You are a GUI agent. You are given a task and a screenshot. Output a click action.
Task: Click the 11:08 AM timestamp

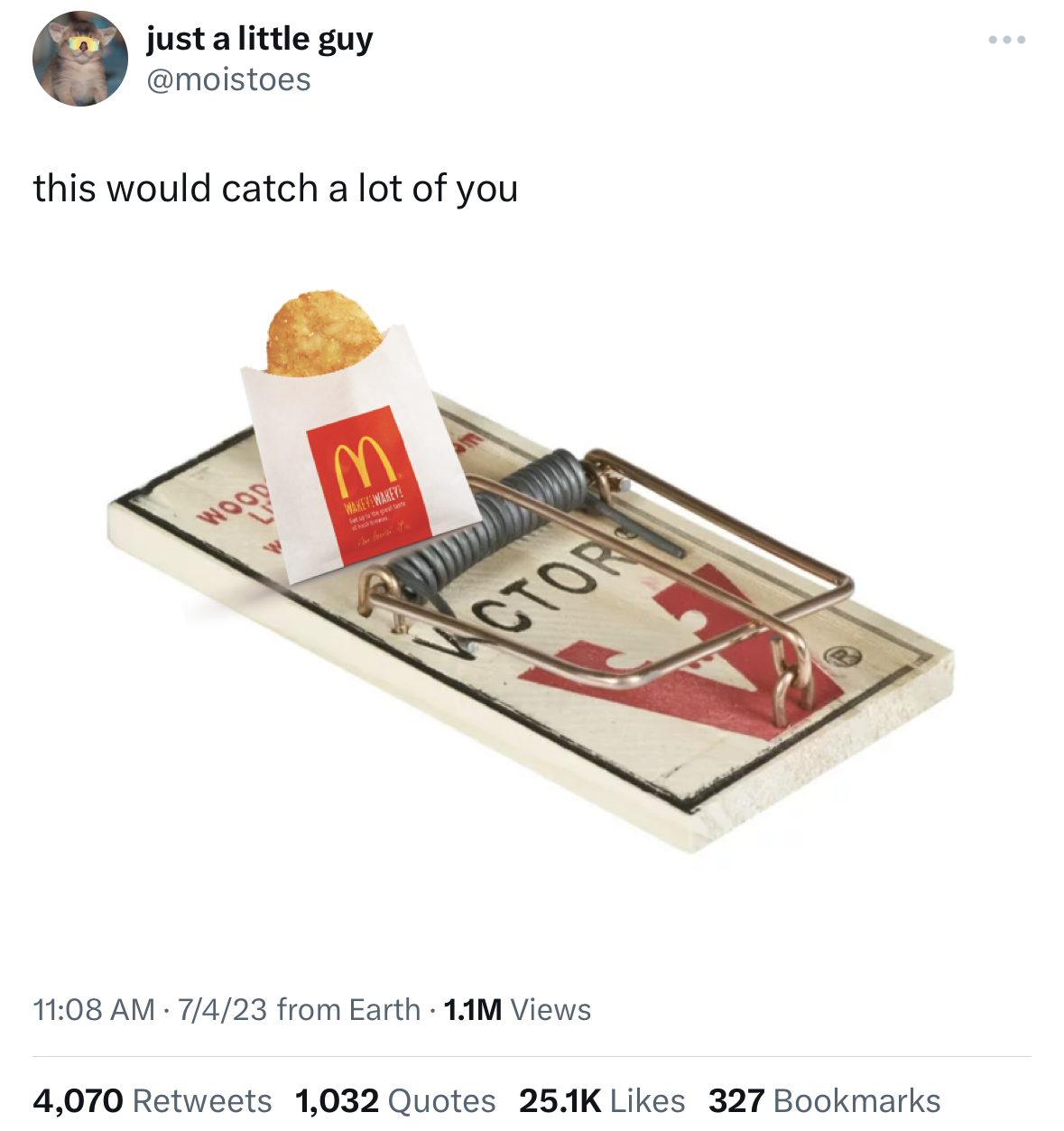94,1009
